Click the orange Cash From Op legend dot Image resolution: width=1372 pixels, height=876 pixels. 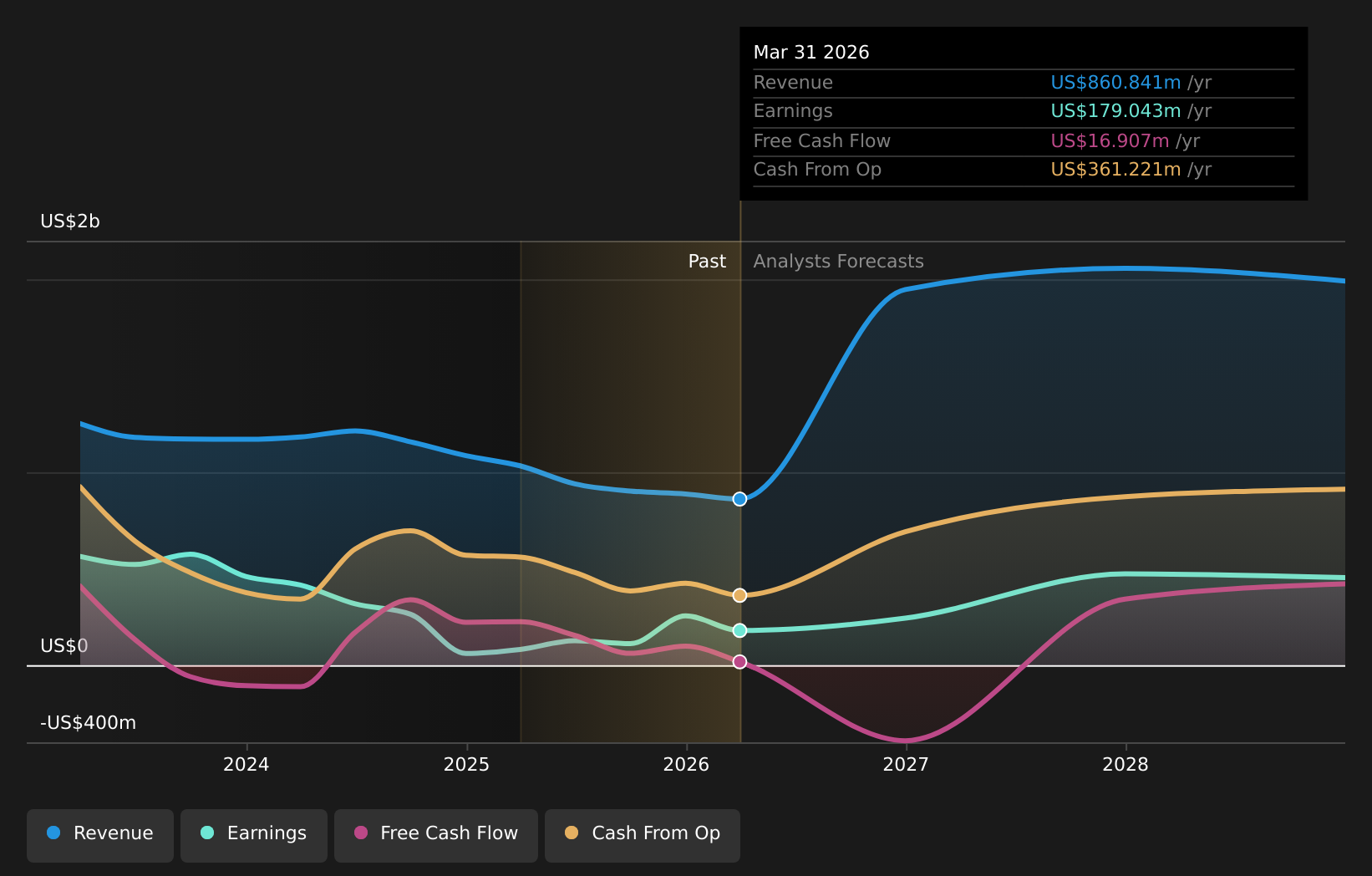click(572, 833)
